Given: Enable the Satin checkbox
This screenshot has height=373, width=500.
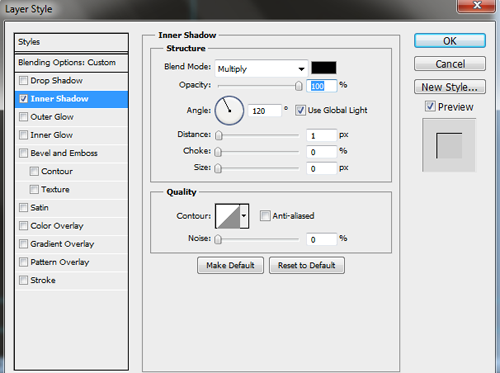Looking at the screenshot, I should 23,208.
